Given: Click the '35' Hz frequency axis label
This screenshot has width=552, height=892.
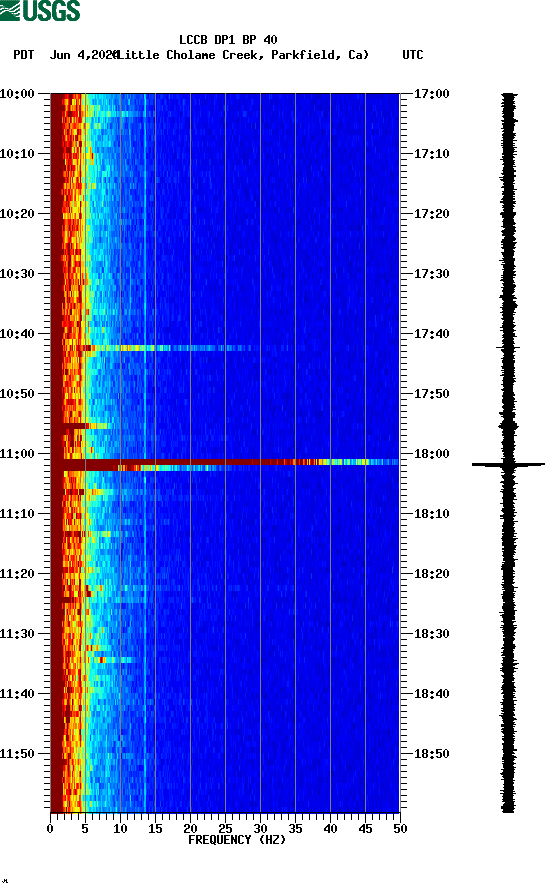Looking at the screenshot, I should (x=295, y=829).
